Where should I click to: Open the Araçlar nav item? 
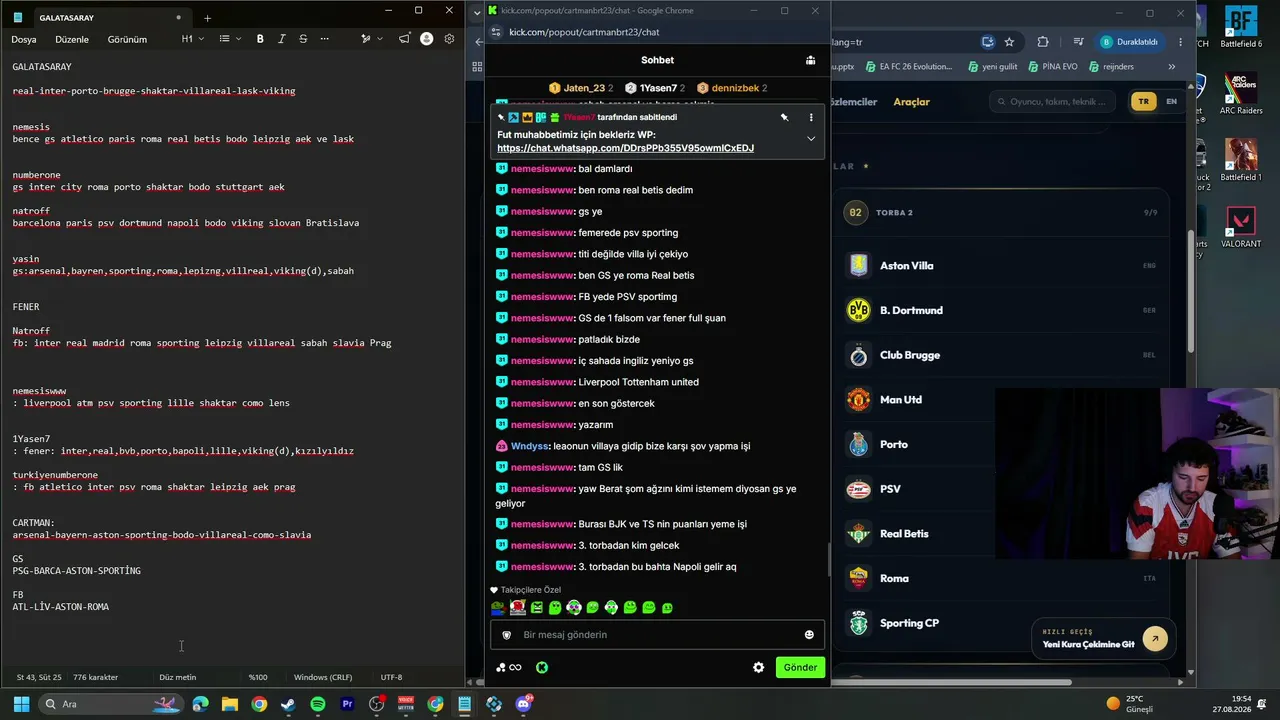click(911, 102)
